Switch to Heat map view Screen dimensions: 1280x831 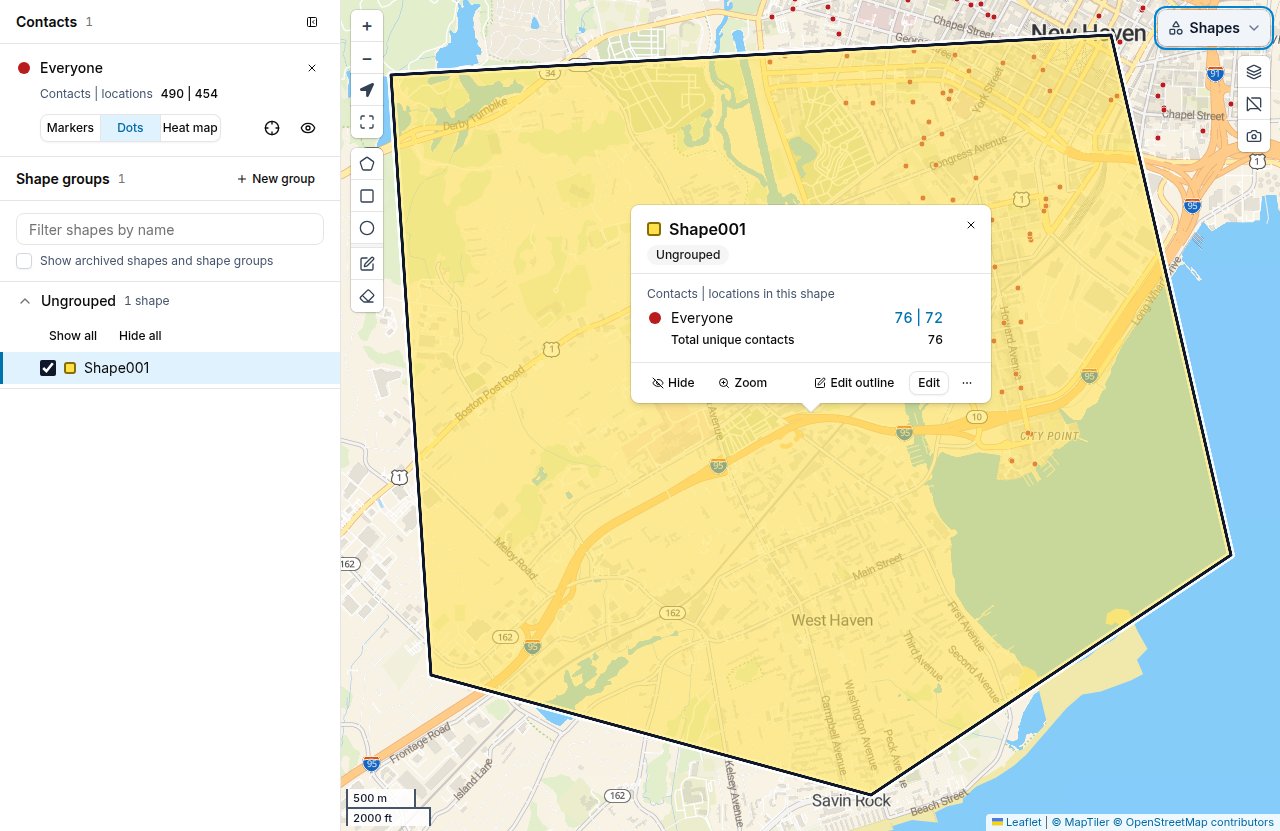(190, 128)
